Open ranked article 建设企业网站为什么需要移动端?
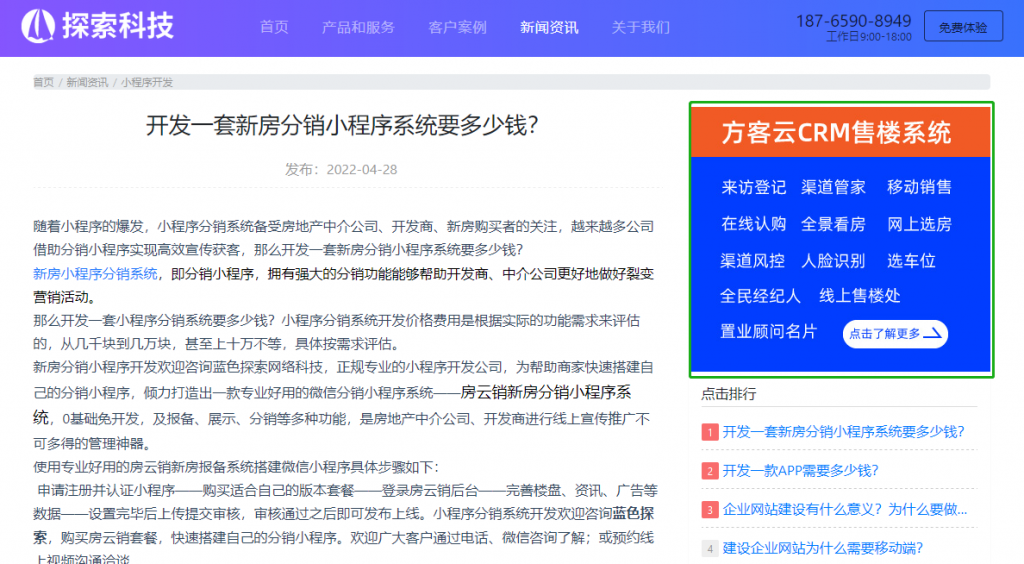 [823, 548]
